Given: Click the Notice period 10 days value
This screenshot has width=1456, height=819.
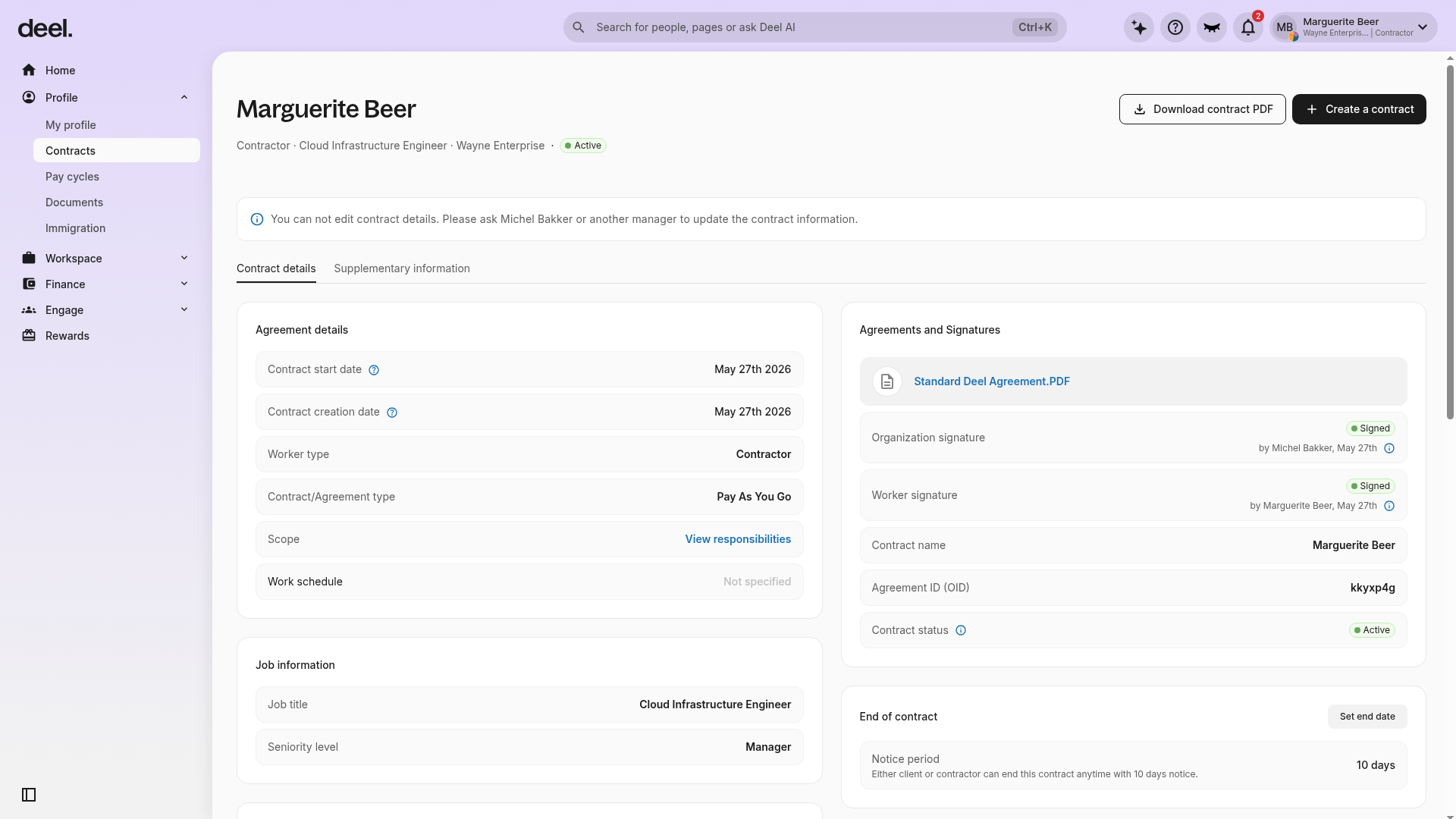Looking at the screenshot, I should pos(1376,765).
